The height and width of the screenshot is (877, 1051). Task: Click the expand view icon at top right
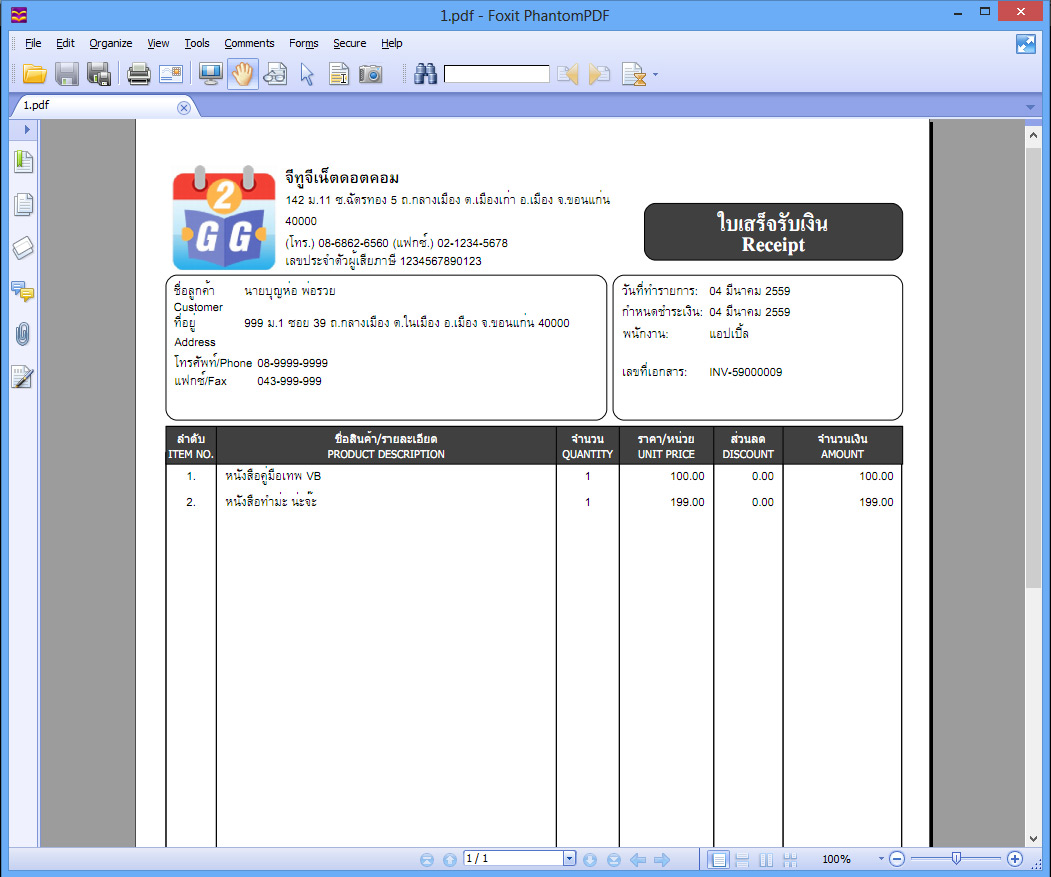(x=1026, y=44)
